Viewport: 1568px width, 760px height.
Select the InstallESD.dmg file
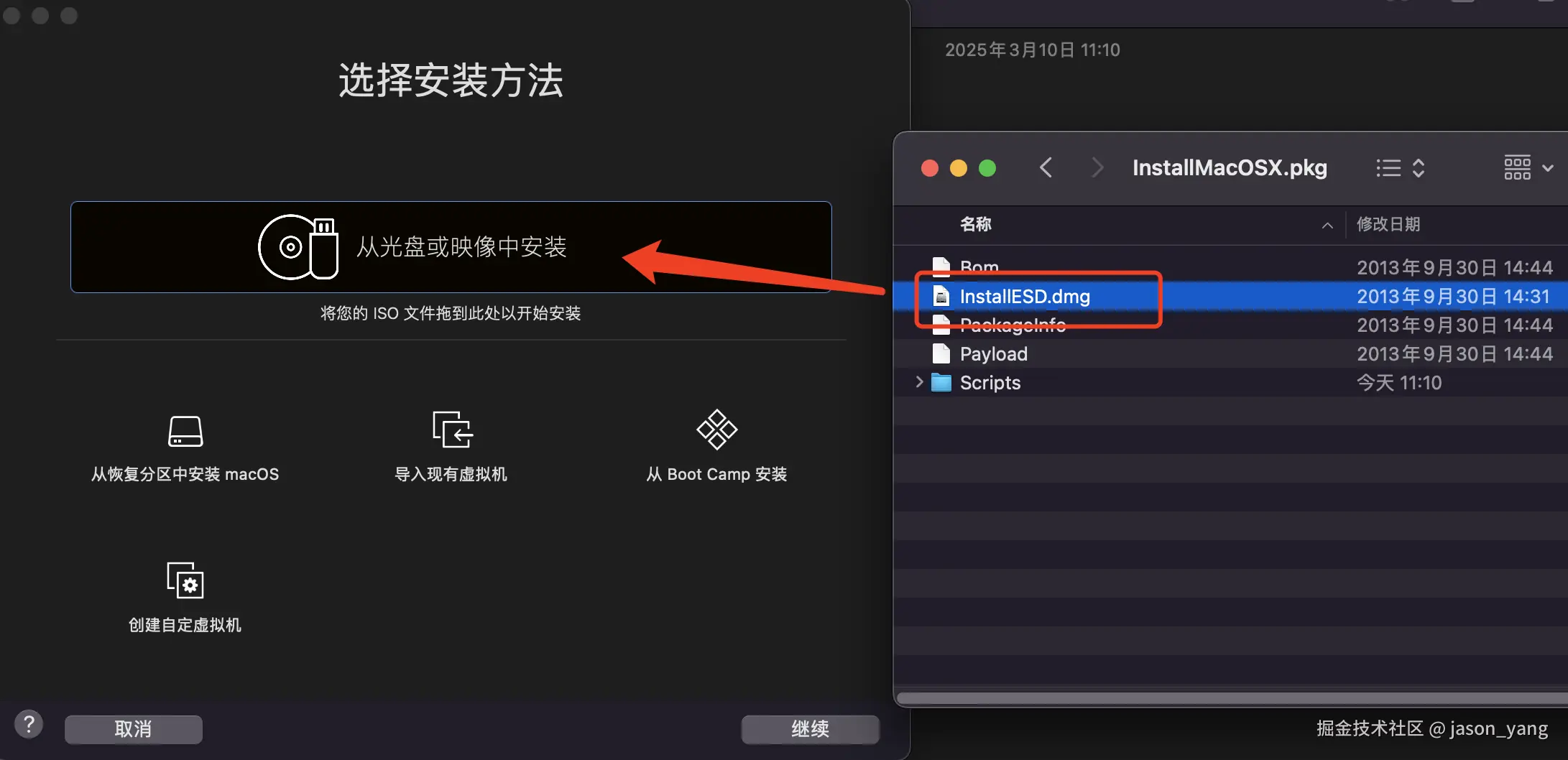(1230, 296)
